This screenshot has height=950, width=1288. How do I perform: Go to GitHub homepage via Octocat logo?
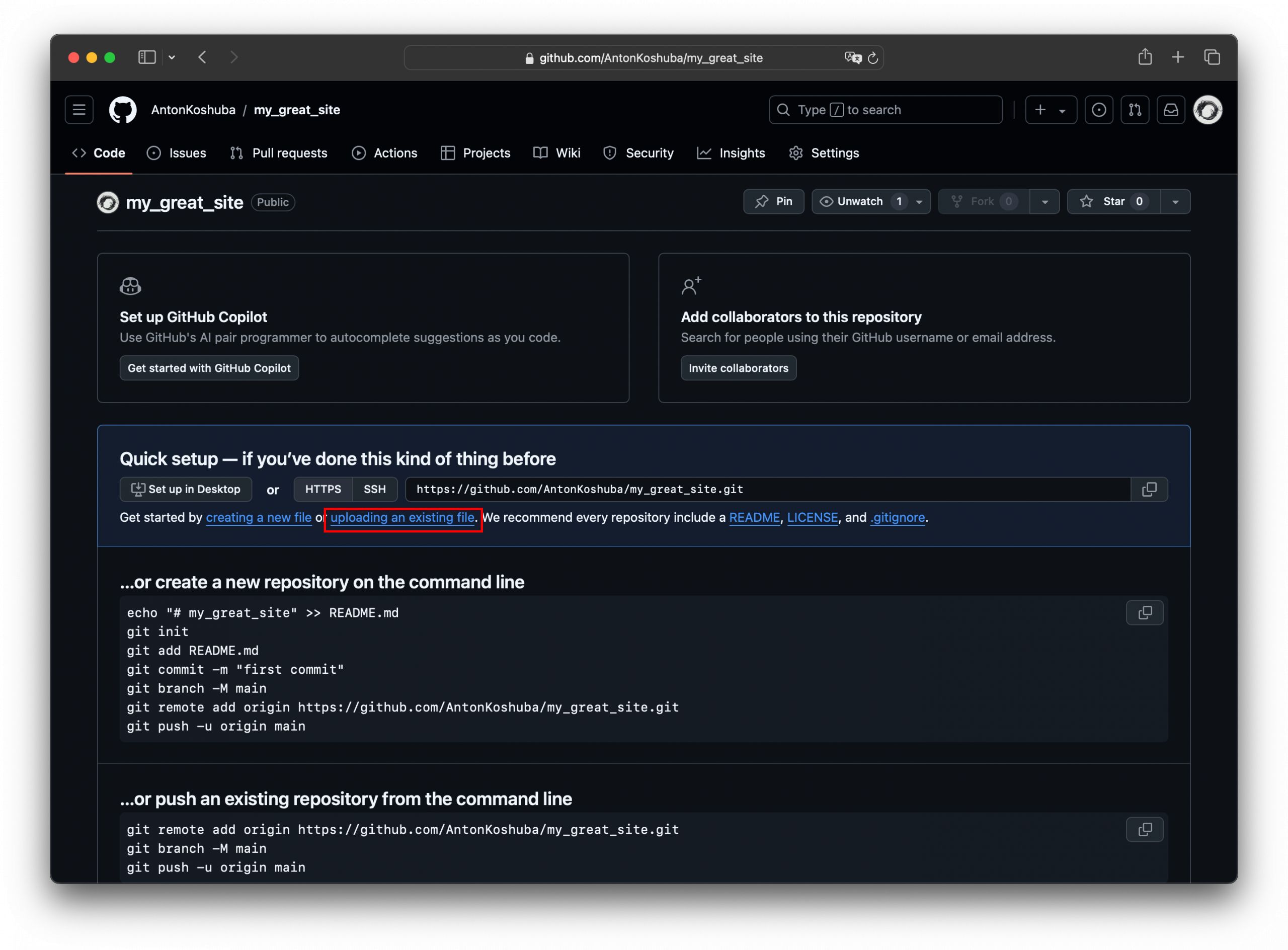coord(122,109)
